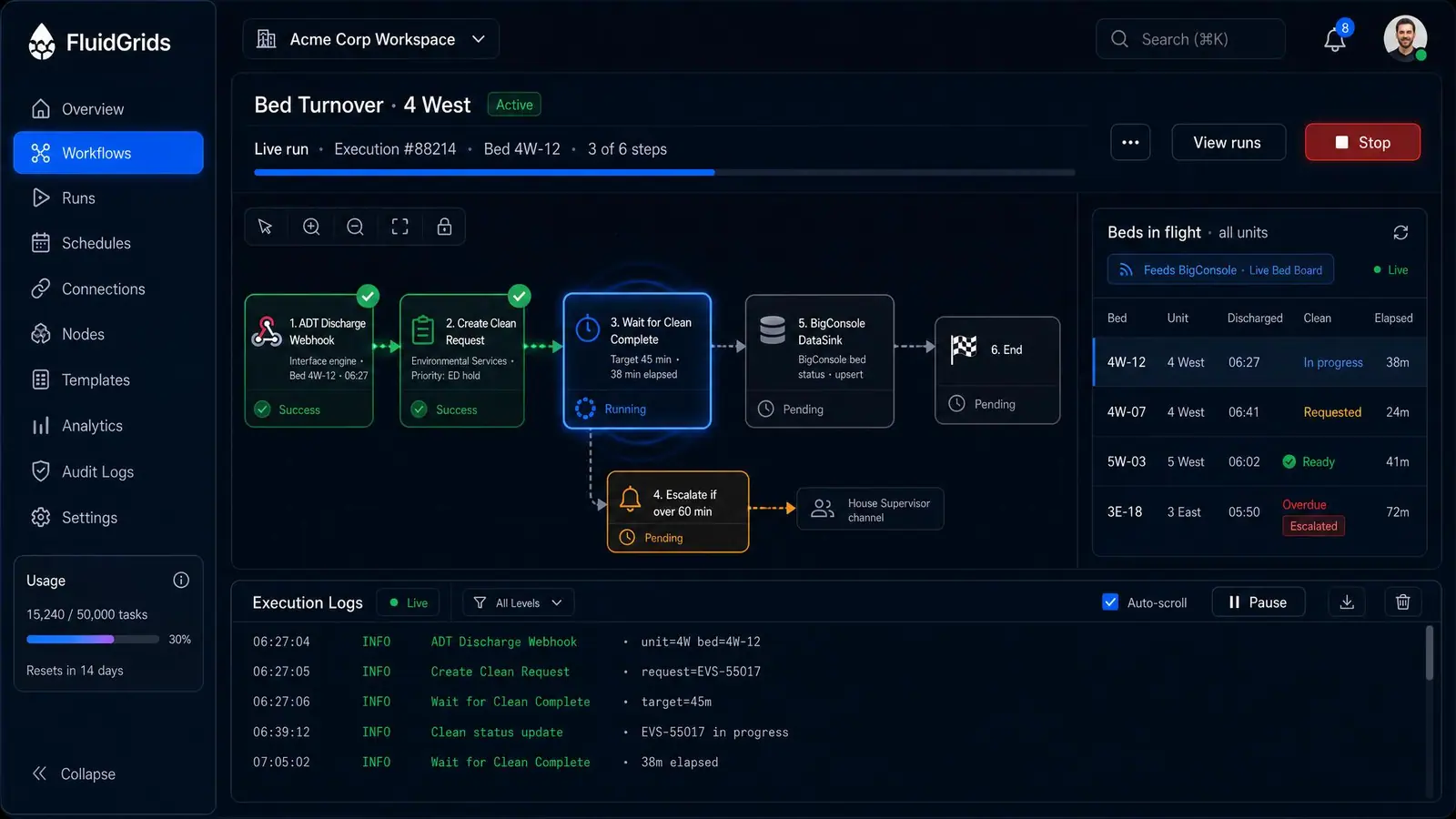Zoom out on the workflow canvas
Screen dimensions: 1456x819
coord(356,227)
